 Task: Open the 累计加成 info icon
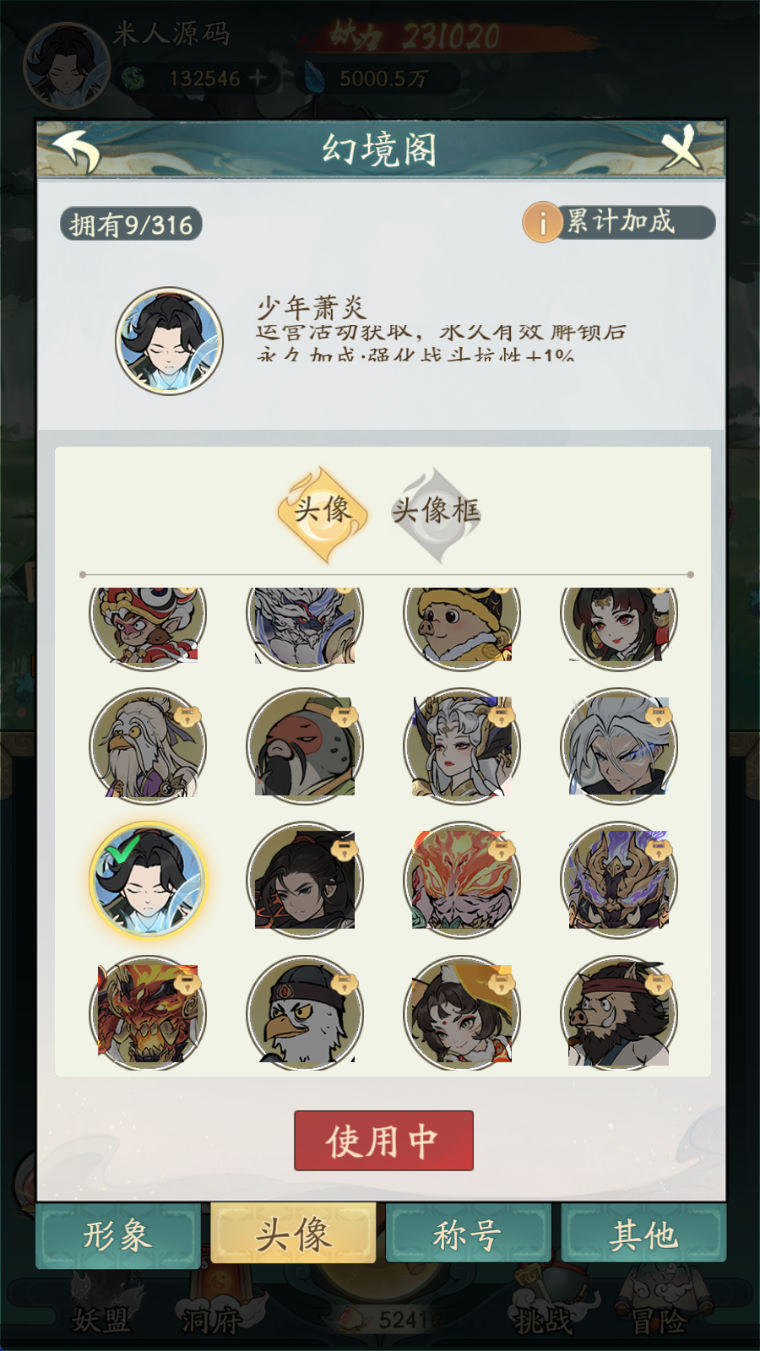pyautogui.click(x=543, y=223)
